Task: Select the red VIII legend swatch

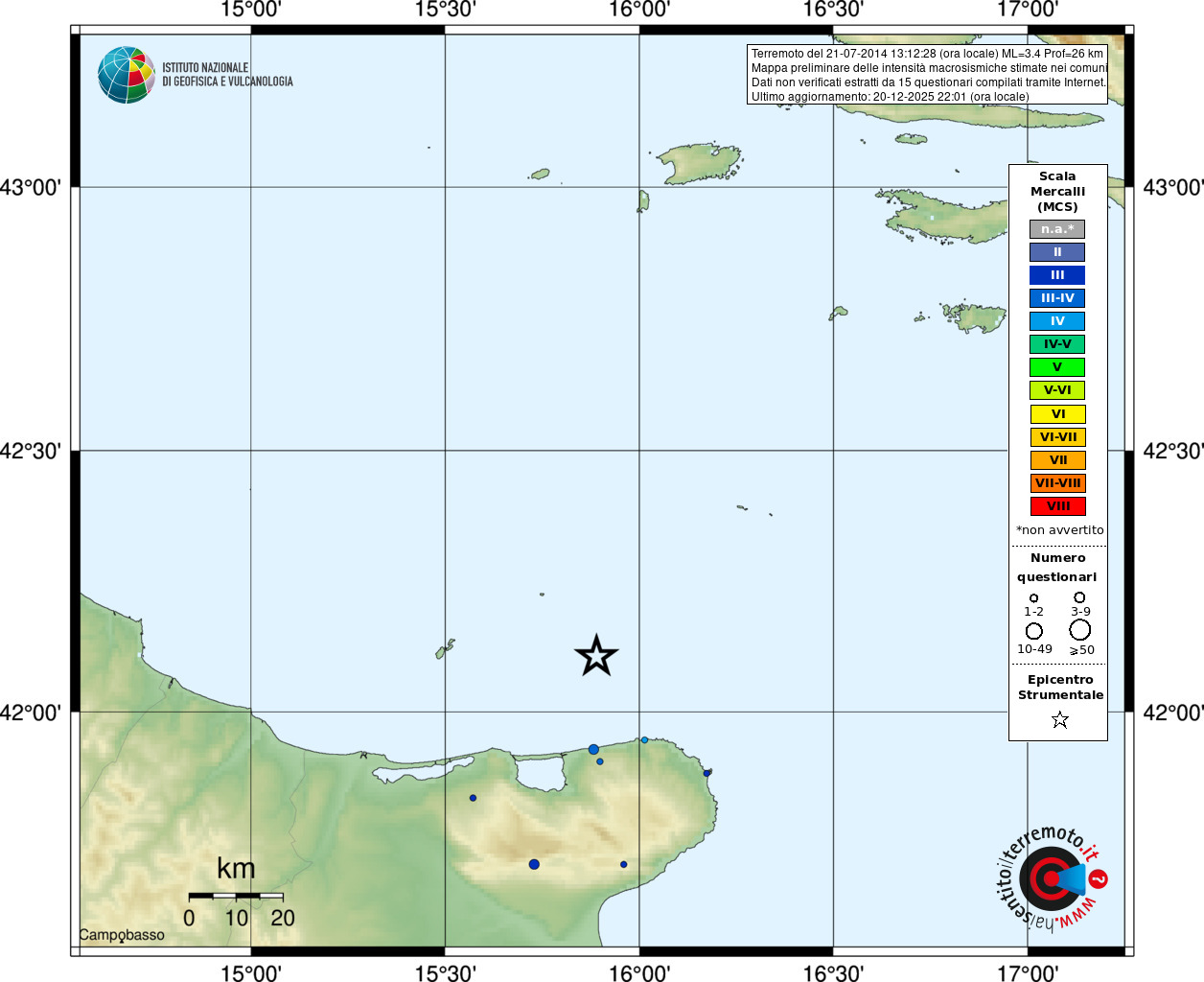Action: 1057,506
